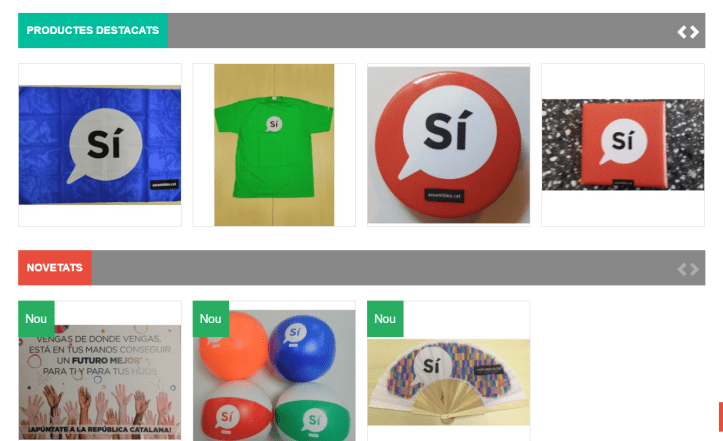The width and height of the screenshot is (723, 441).
Task: Click the red tab at right edge
Action: (x=721, y=417)
